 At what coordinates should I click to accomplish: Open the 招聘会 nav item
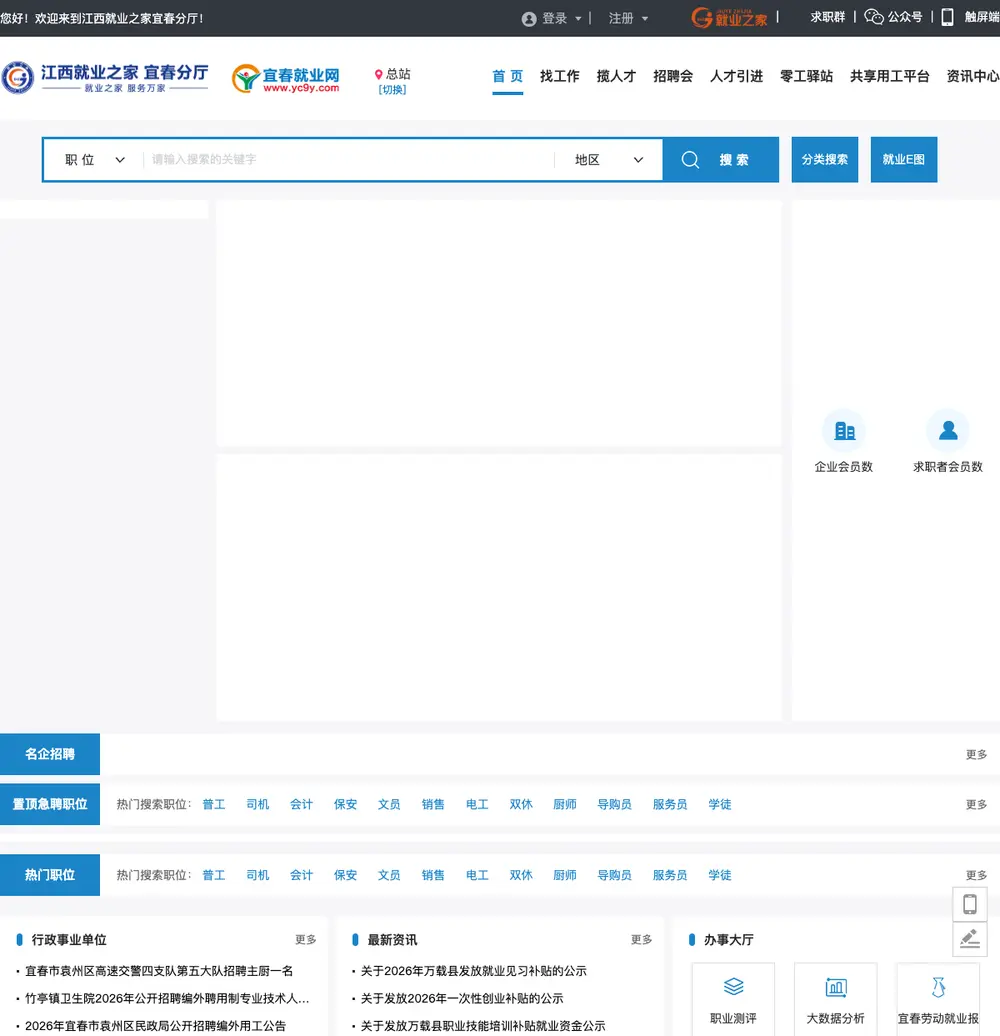pyautogui.click(x=673, y=77)
